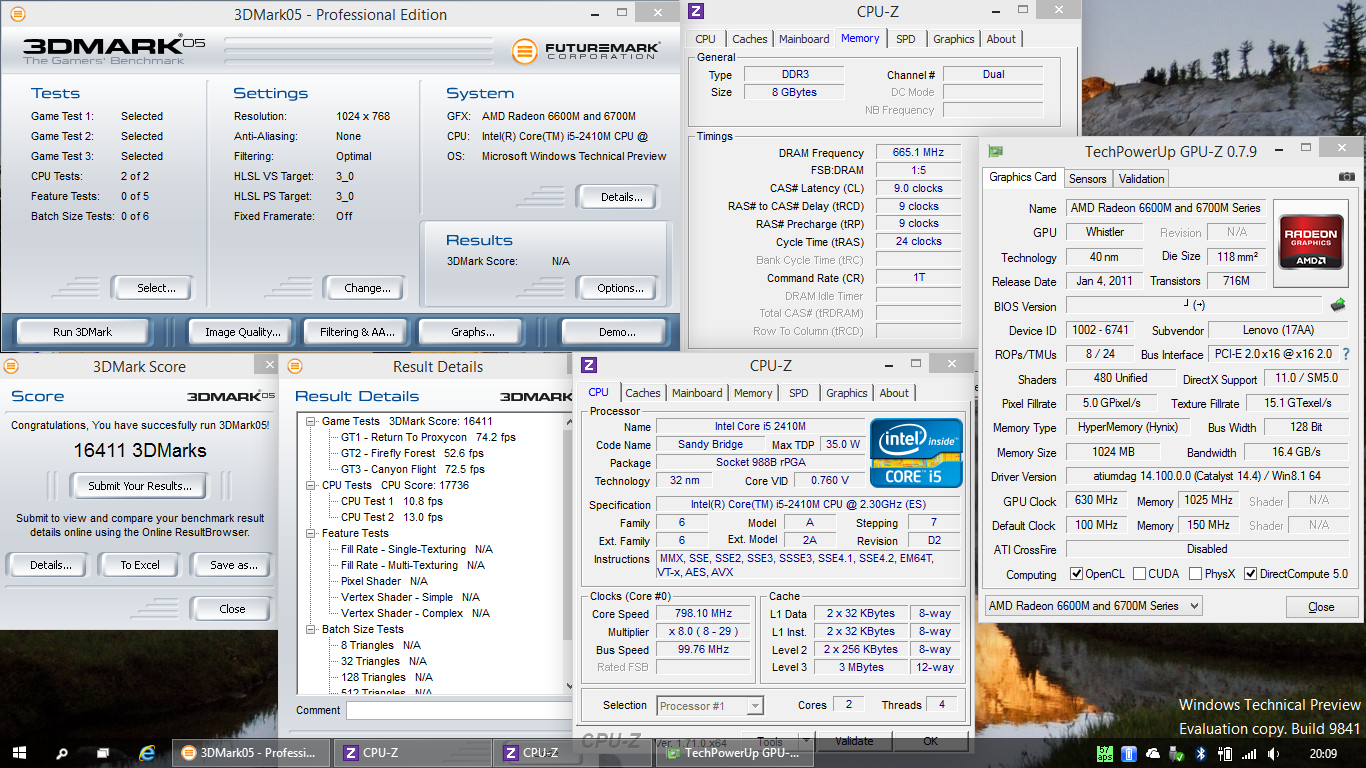Click the GPU-Z save BIOS arrow icon
The height and width of the screenshot is (768, 1366).
coord(1338,305)
